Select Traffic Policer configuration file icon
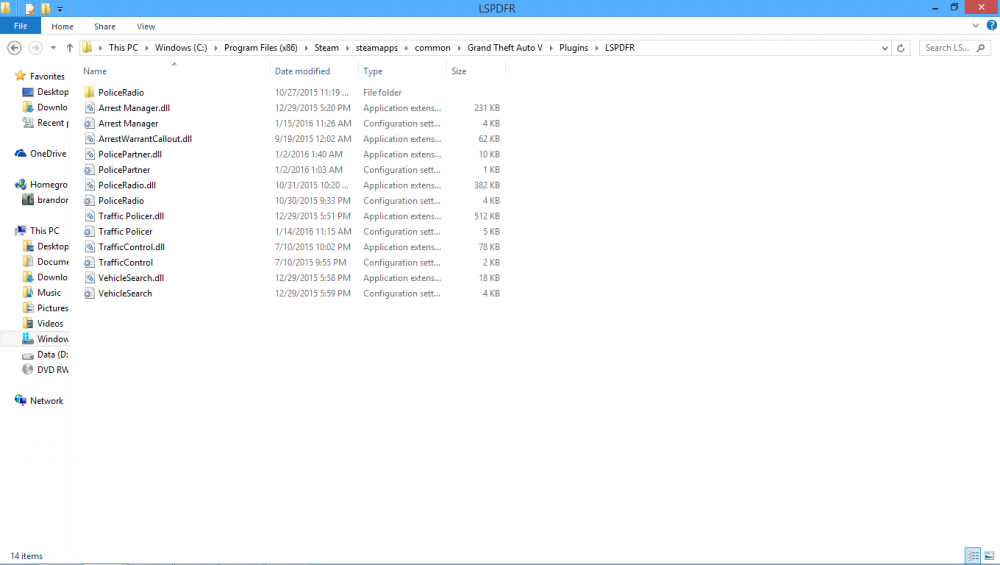 pos(89,231)
